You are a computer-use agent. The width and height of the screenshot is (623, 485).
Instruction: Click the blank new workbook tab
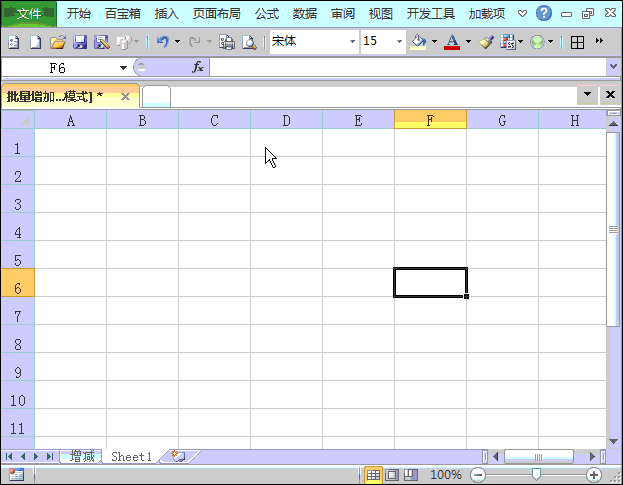pos(156,97)
